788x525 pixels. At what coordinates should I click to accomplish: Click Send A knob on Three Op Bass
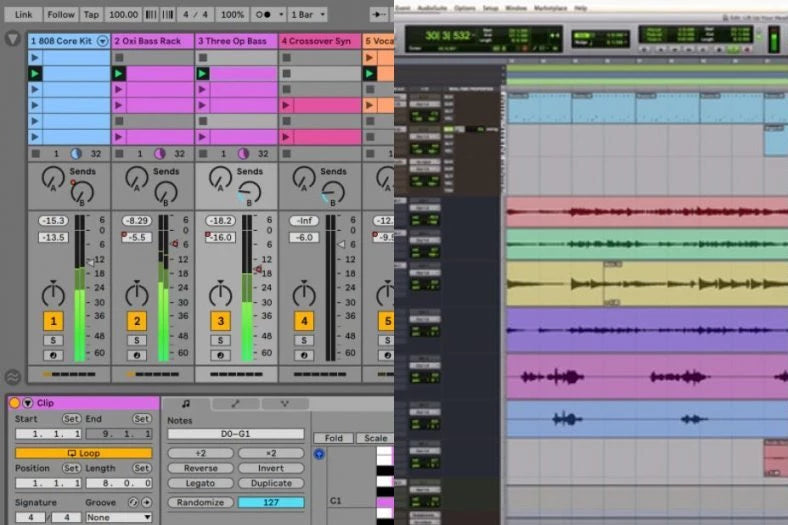218,178
